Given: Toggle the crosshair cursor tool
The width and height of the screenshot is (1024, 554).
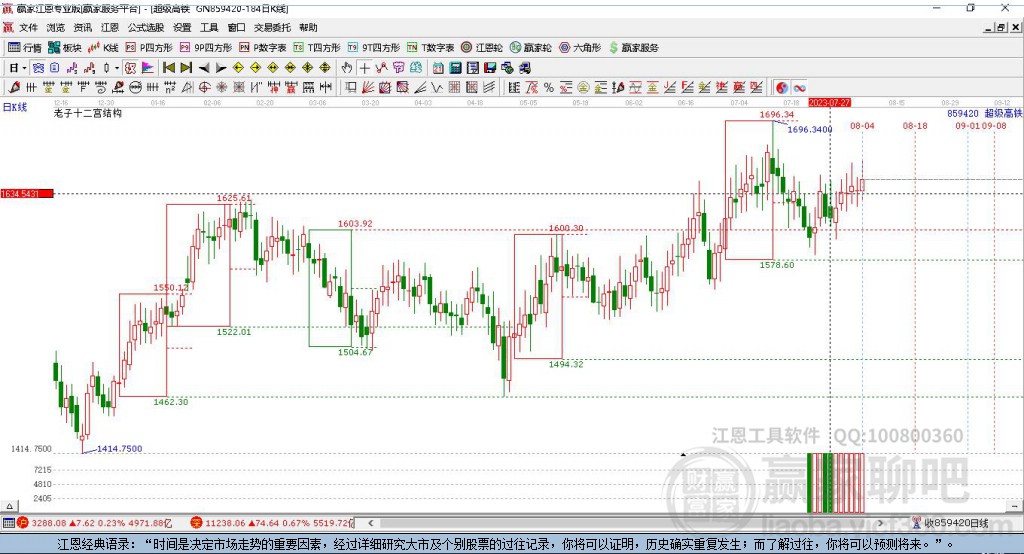Looking at the screenshot, I should 364,68.
